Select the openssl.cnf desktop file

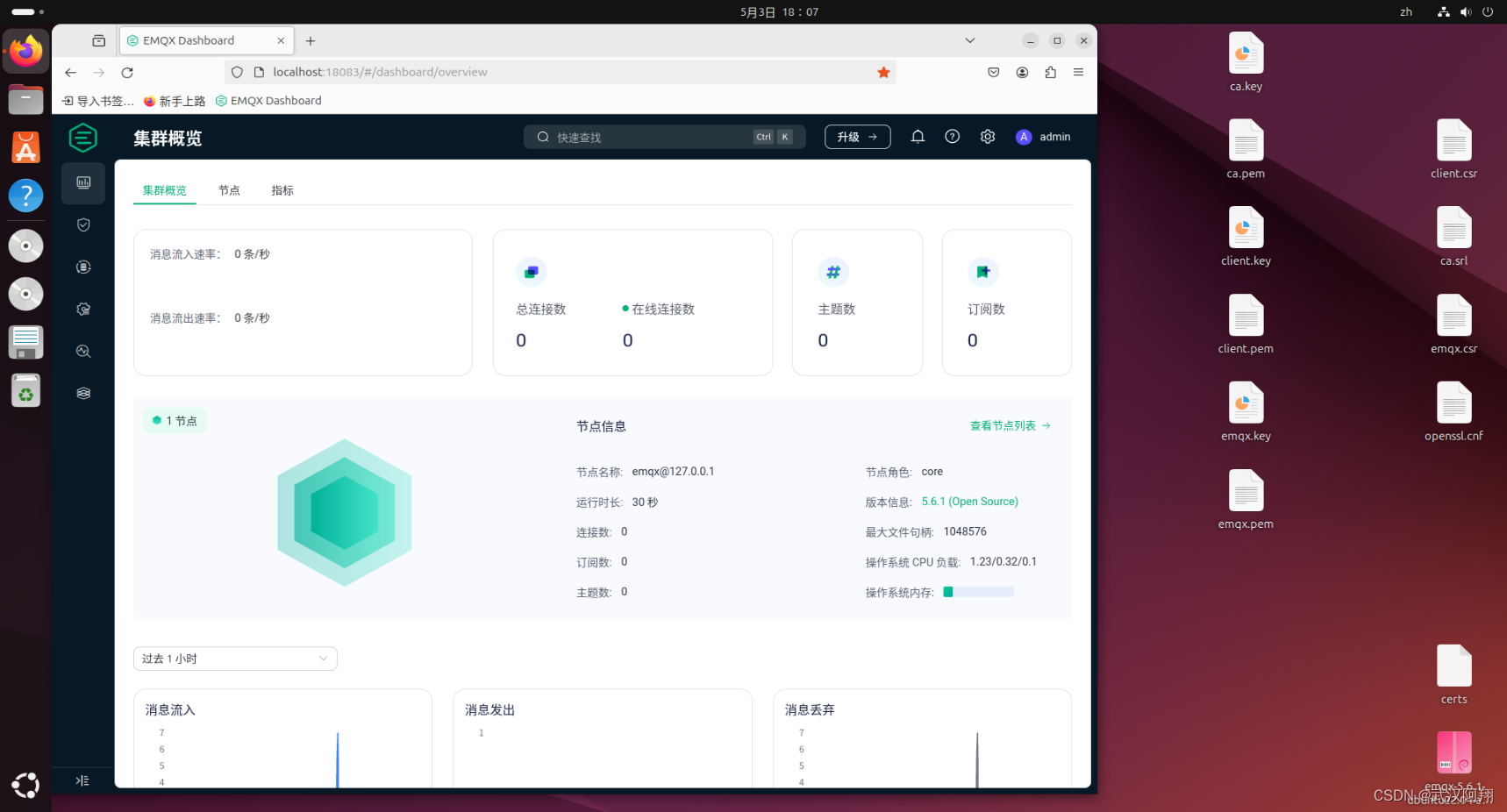[1453, 411]
